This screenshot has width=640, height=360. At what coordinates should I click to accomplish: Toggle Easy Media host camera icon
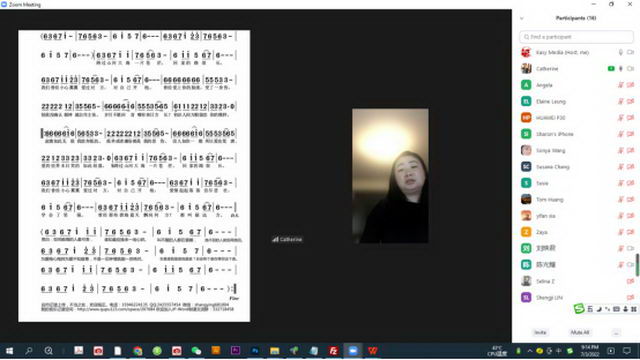(x=631, y=52)
